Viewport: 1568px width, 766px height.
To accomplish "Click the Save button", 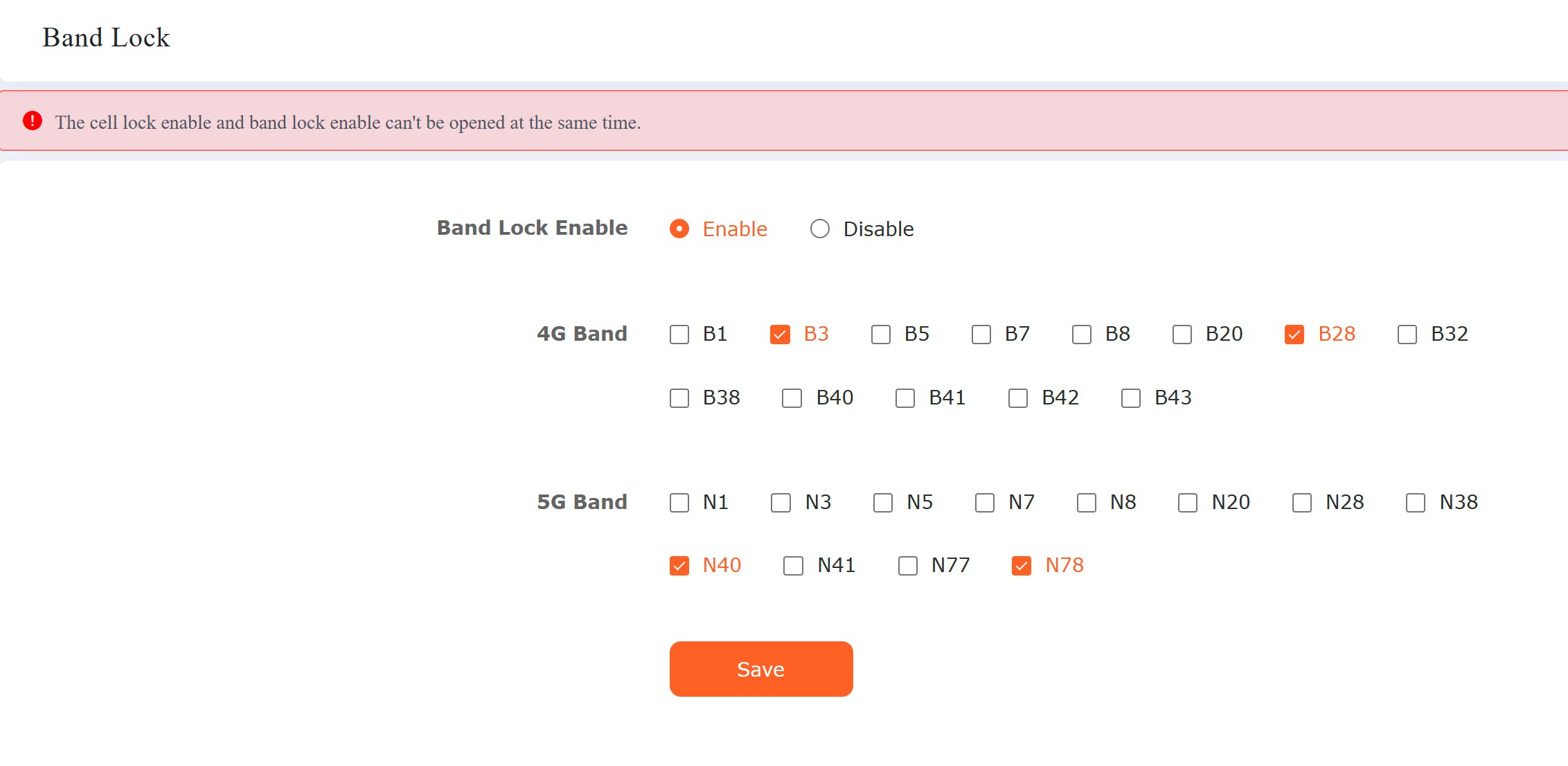I will pyautogui.click(x=761, y=669).
